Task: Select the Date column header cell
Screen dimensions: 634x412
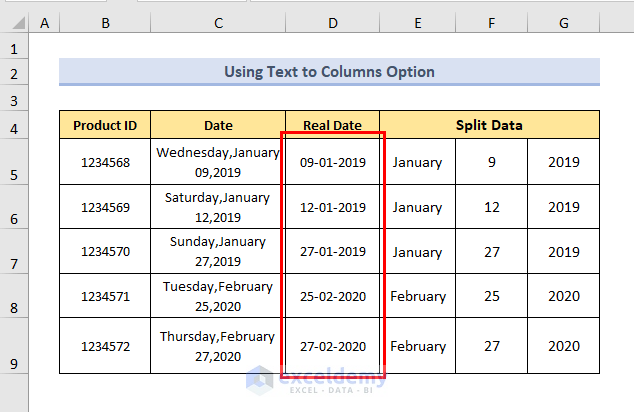Action: 218,125
